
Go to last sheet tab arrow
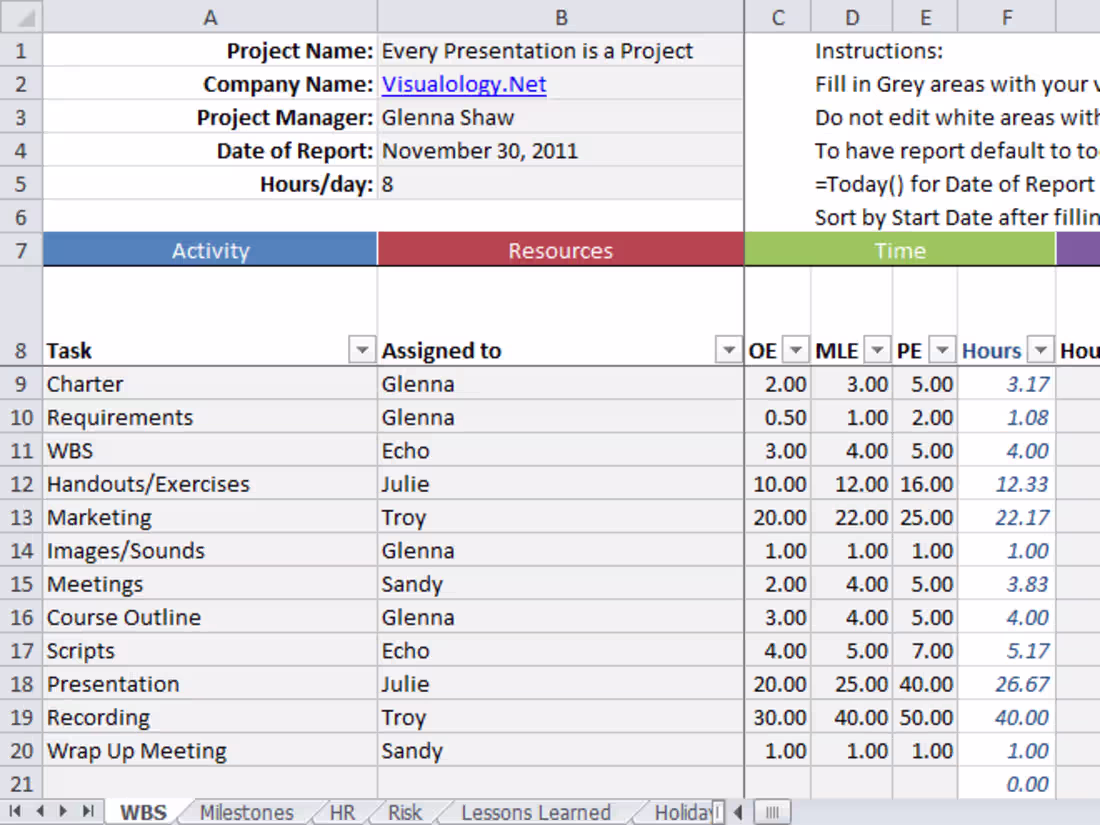click(88, 812)
